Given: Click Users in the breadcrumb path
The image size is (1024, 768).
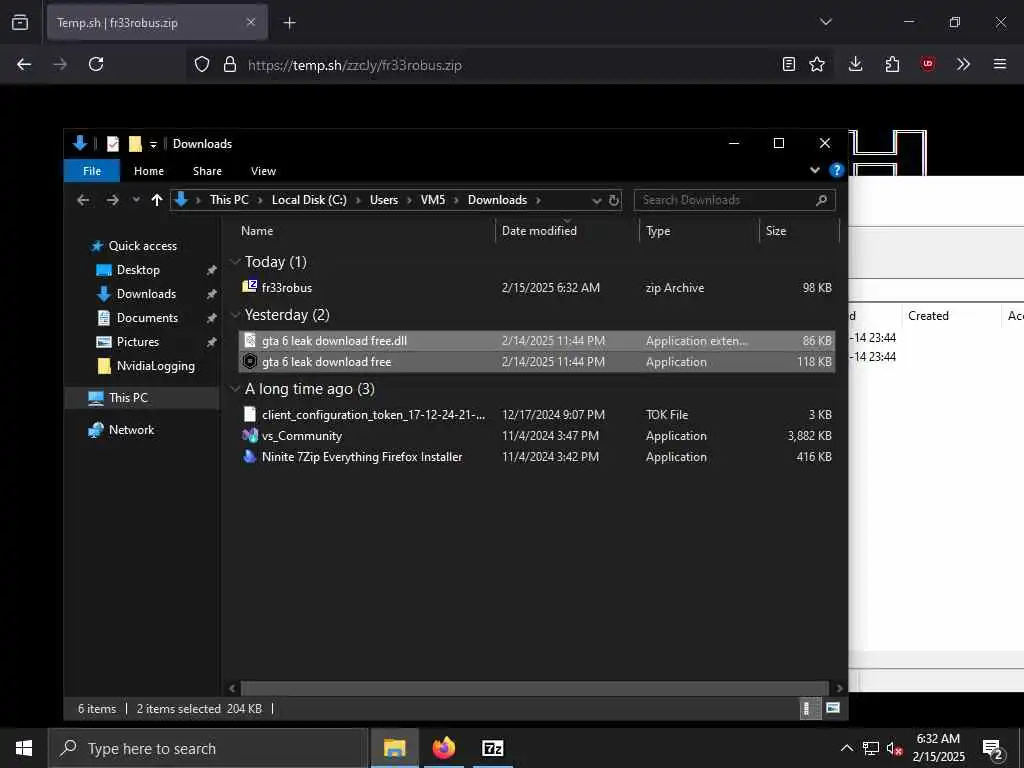Looking at the screenshot, I should [x=383, y=200].
